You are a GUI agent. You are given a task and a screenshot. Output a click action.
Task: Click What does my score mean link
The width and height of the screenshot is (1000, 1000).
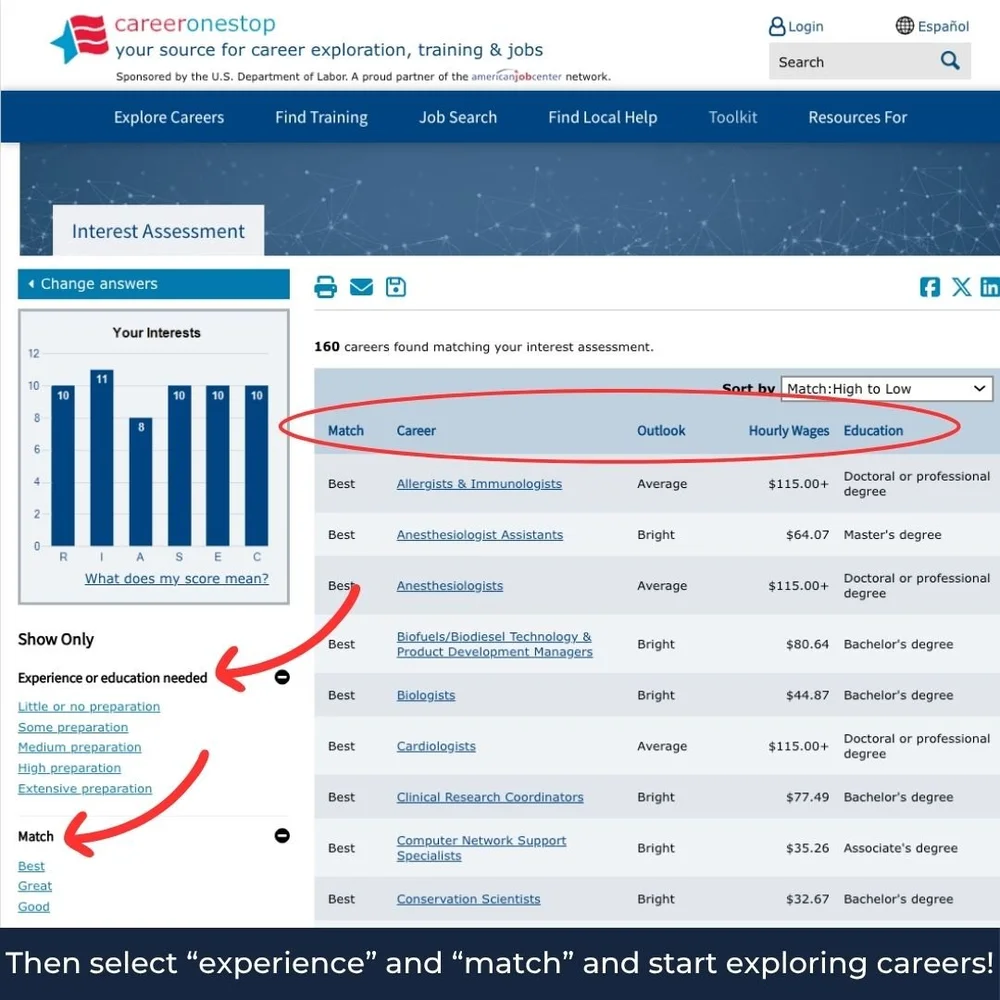tap(176, 579)
